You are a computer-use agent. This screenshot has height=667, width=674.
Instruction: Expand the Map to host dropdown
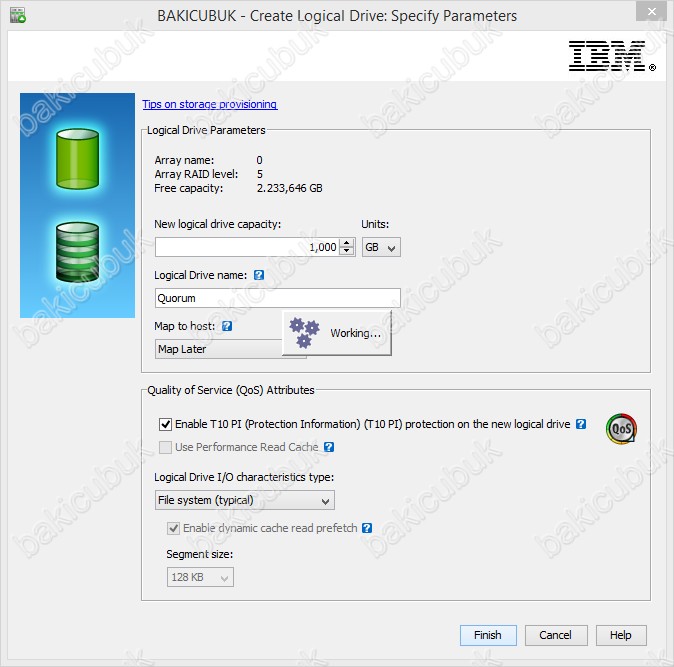(218, 349)
